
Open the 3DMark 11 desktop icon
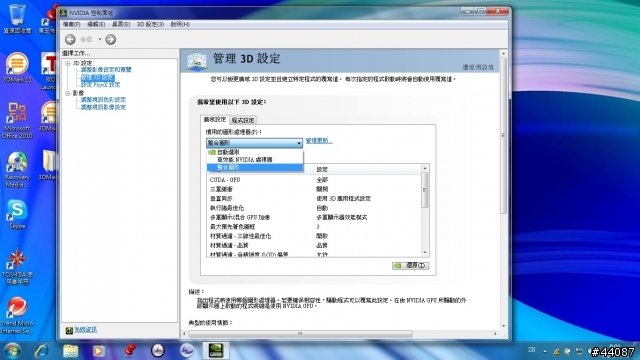(17, 68)
